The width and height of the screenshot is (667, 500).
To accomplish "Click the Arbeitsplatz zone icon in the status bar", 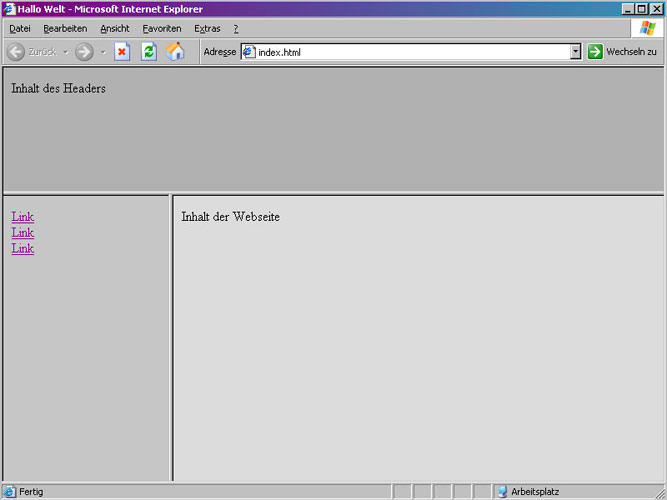I will (502, 491).
